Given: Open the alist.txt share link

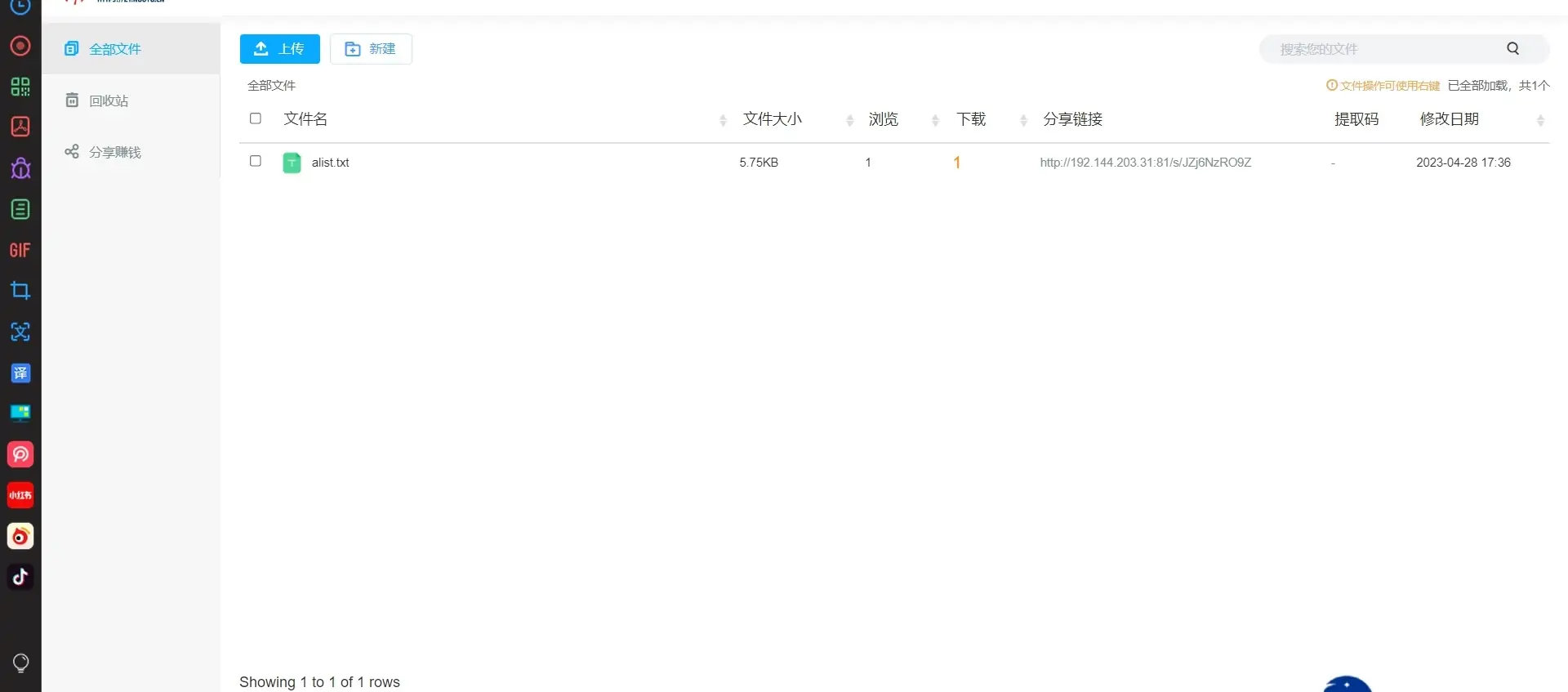Looking at the screenshot, I should 1145,163.
